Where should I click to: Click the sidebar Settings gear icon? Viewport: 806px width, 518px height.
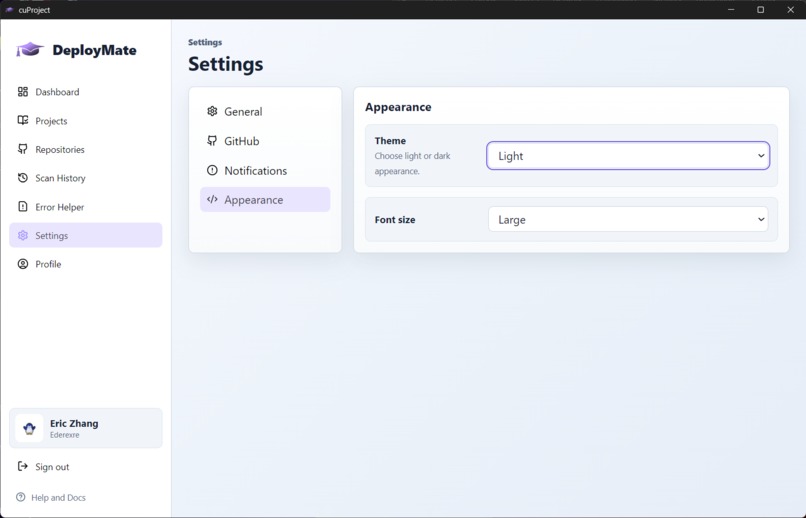[x=23, y=235]
